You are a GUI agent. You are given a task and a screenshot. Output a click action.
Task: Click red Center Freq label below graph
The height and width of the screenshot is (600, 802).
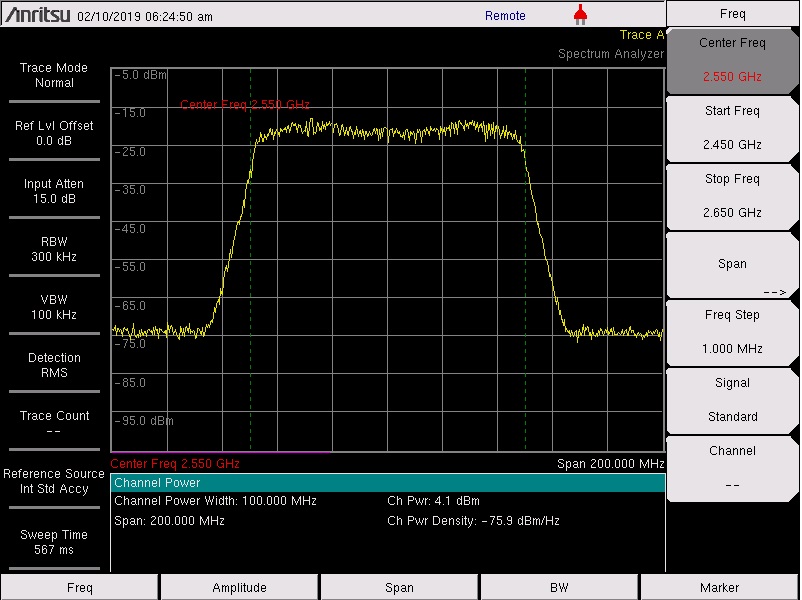175,464
